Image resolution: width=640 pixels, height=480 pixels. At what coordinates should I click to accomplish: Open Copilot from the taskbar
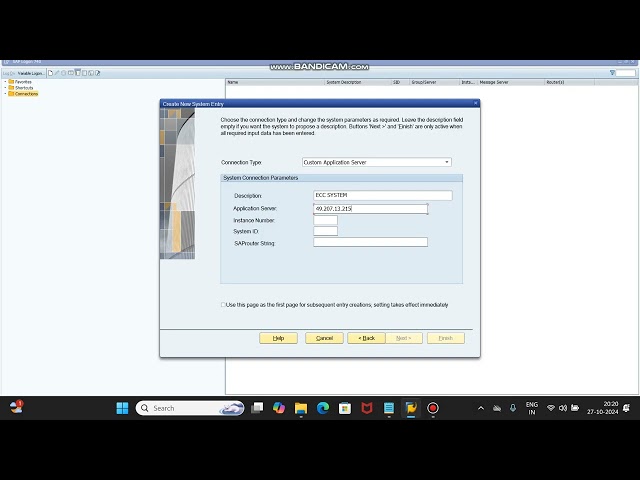click(x=279, y=408)
